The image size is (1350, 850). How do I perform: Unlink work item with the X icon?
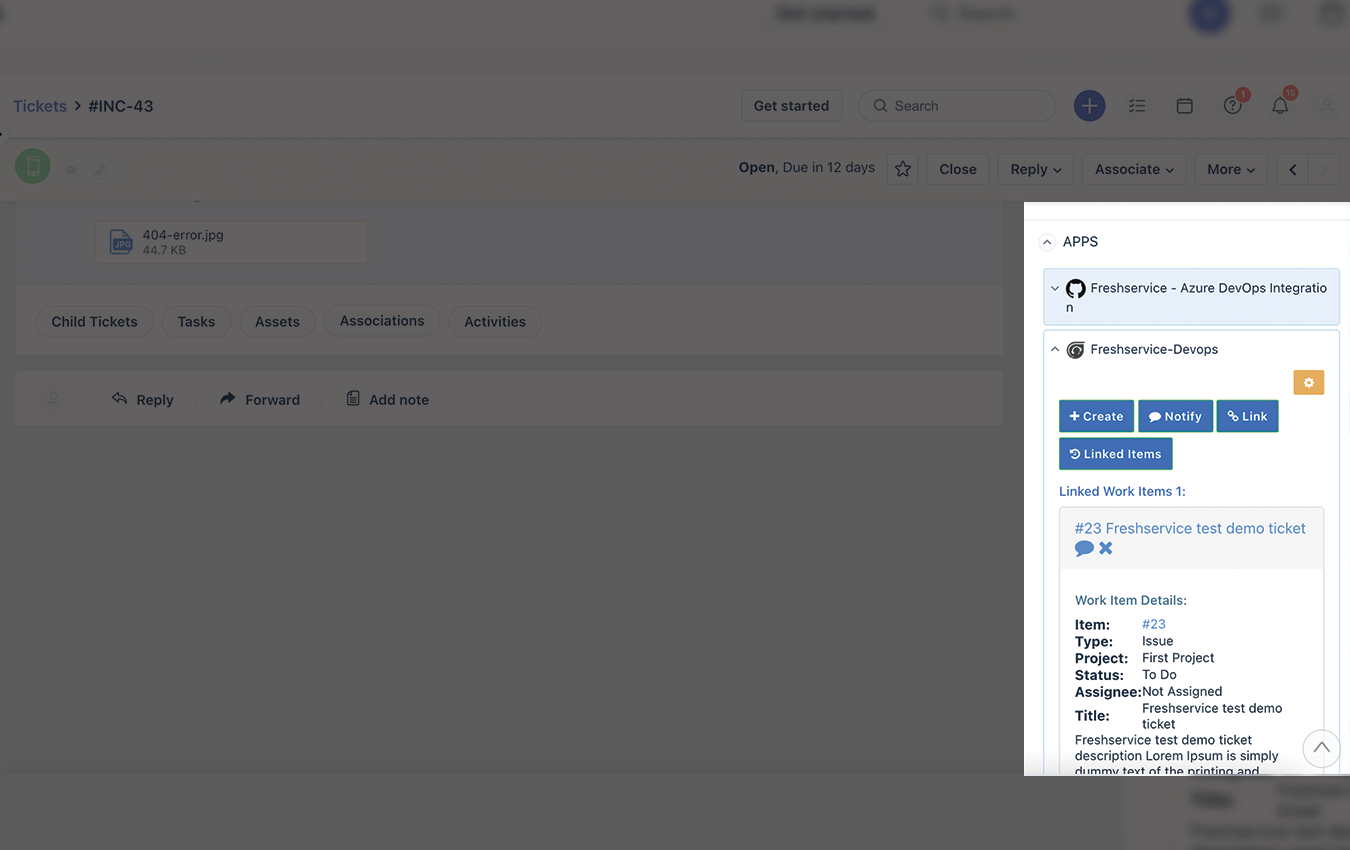[x=1106, y=548]
